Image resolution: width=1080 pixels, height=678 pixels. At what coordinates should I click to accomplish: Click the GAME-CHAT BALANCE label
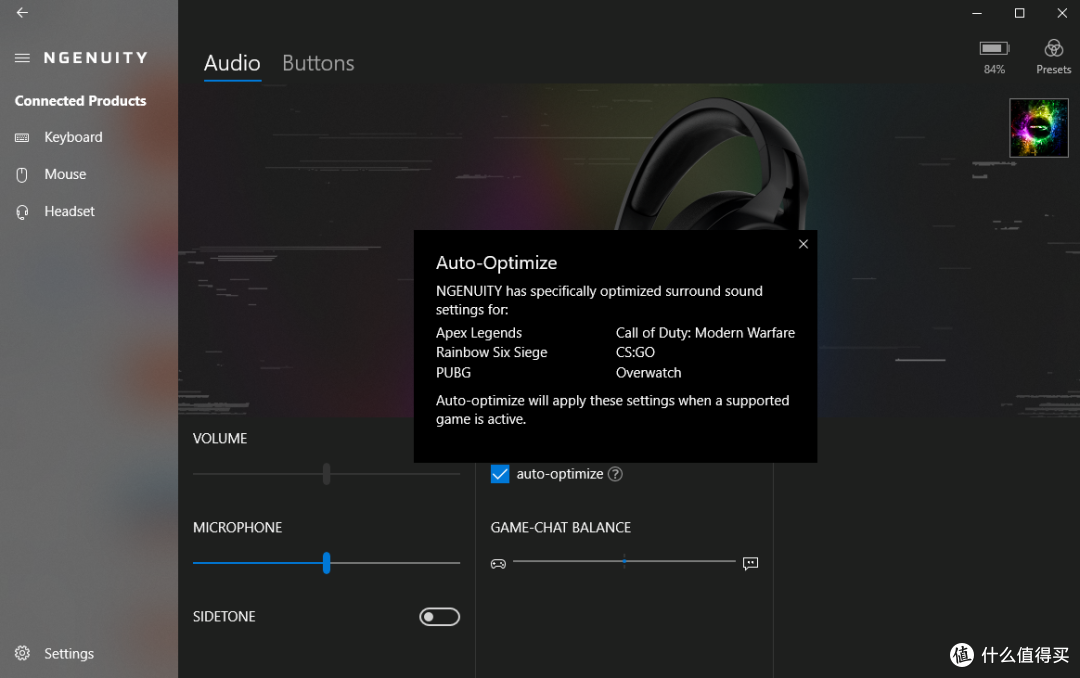point(561,527)
